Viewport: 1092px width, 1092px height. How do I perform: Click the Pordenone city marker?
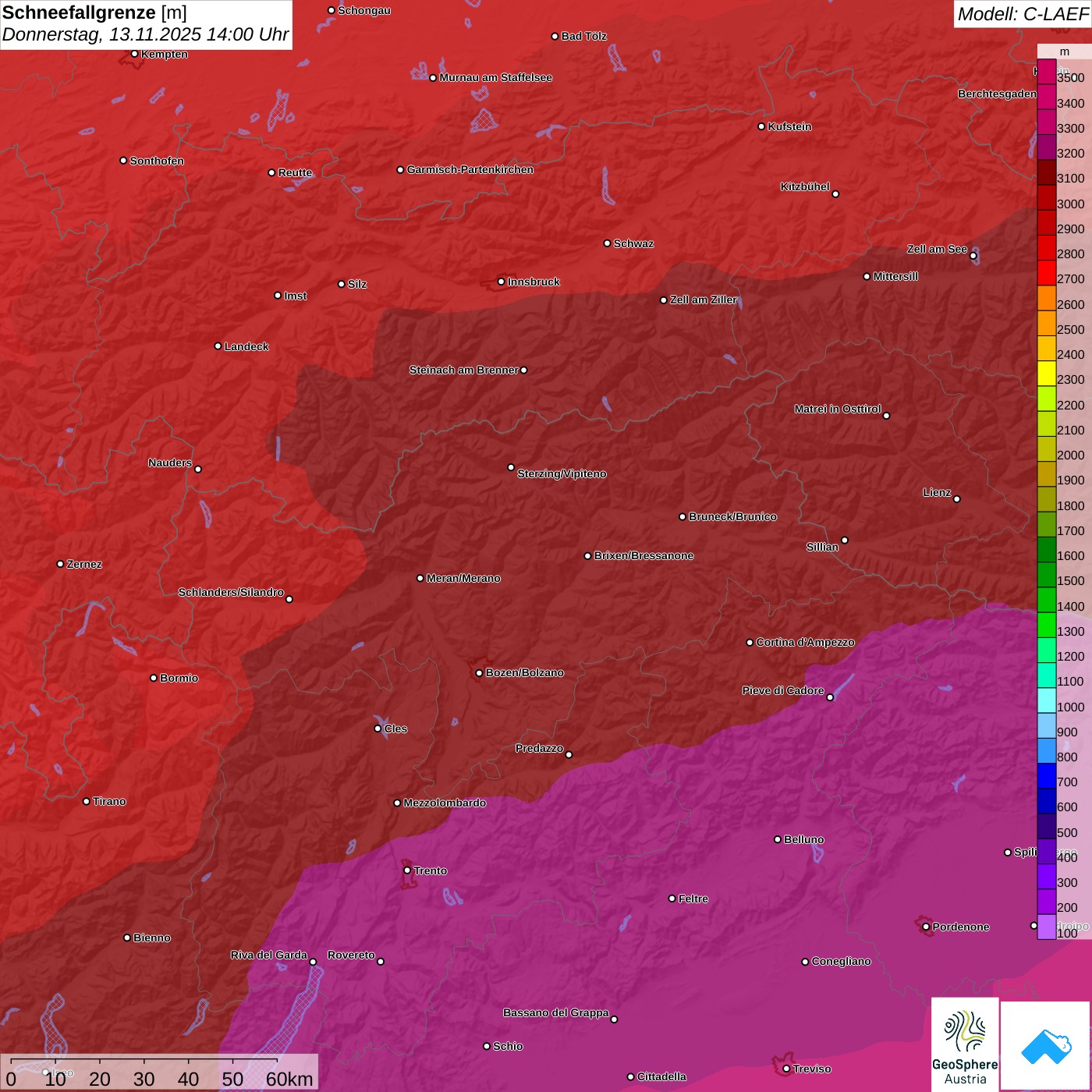tap(926, 927)
